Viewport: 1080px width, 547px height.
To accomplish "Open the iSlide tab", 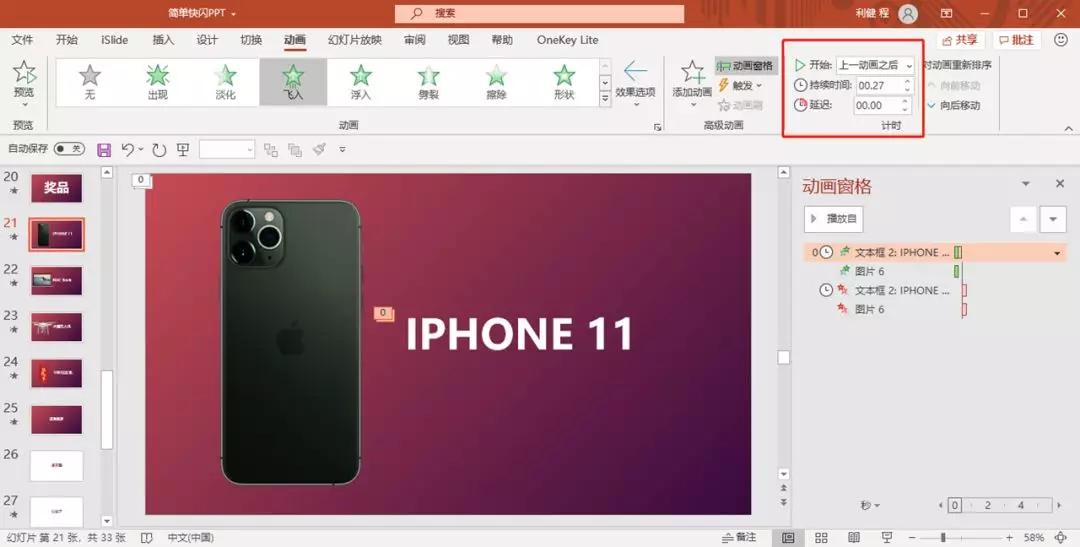I will [114, 40].
